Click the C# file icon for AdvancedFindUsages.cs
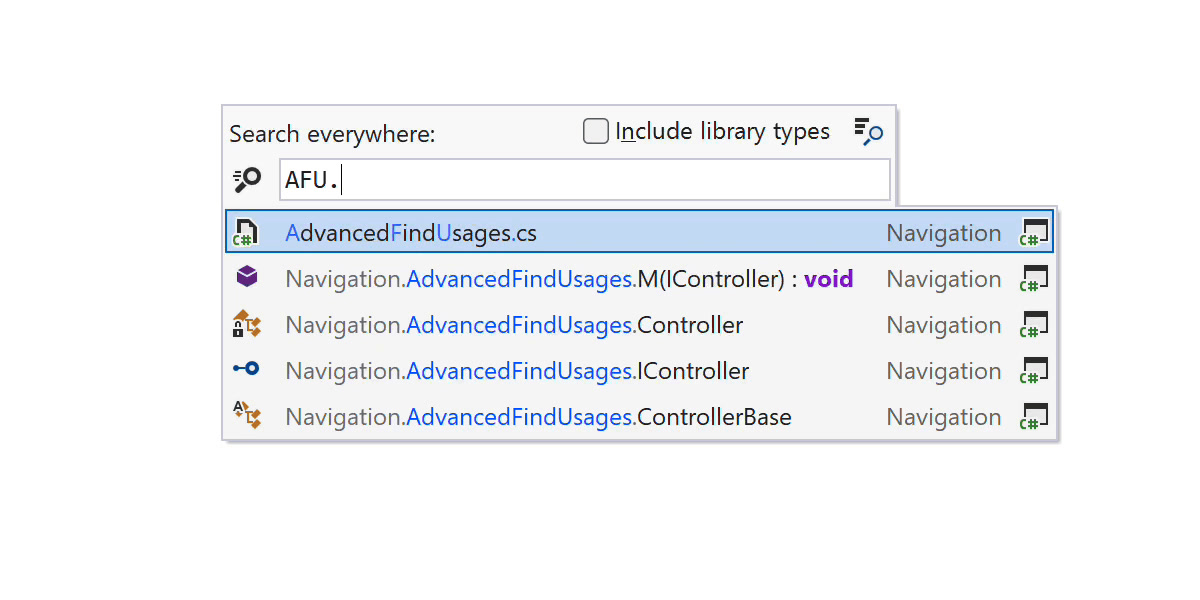 point(246,233)
